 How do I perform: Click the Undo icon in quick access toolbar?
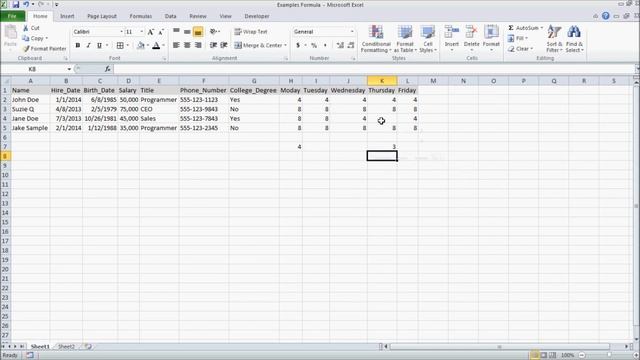[26, 4]
